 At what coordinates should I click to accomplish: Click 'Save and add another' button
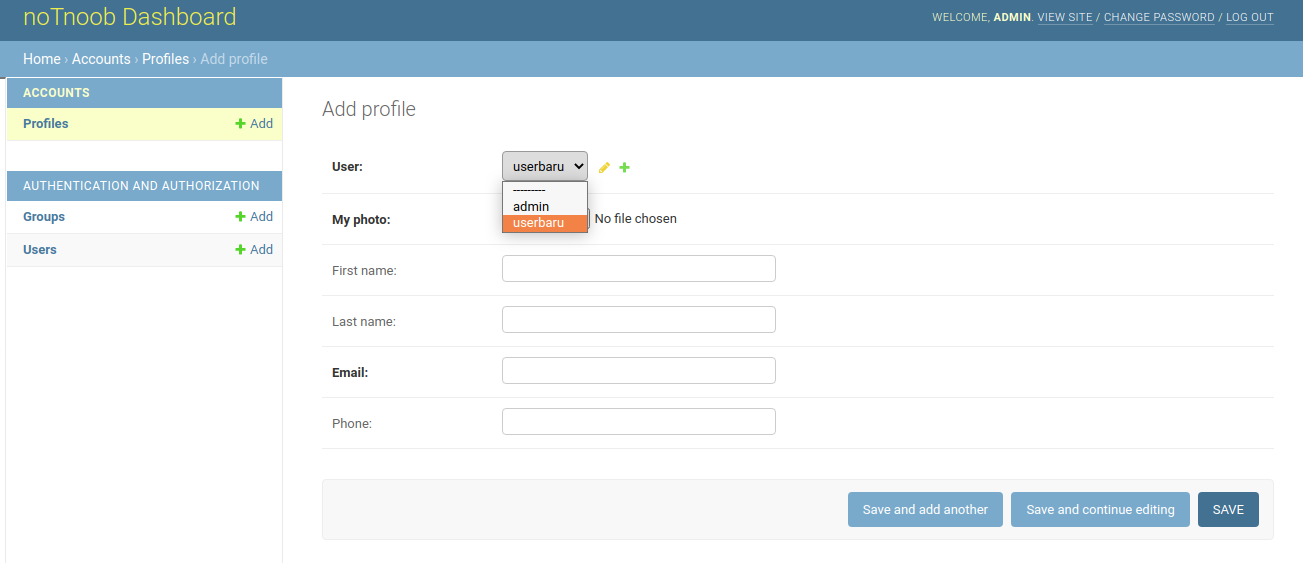click(x=925, y=510)
